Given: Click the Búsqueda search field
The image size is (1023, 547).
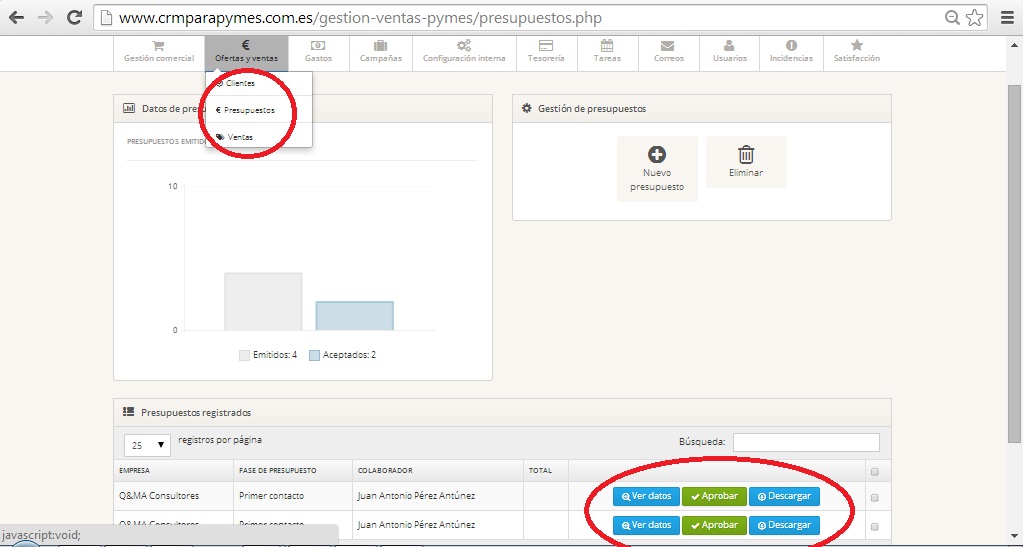Looking at the screenshot, I should pyautogui.click(x=805, y=442).
